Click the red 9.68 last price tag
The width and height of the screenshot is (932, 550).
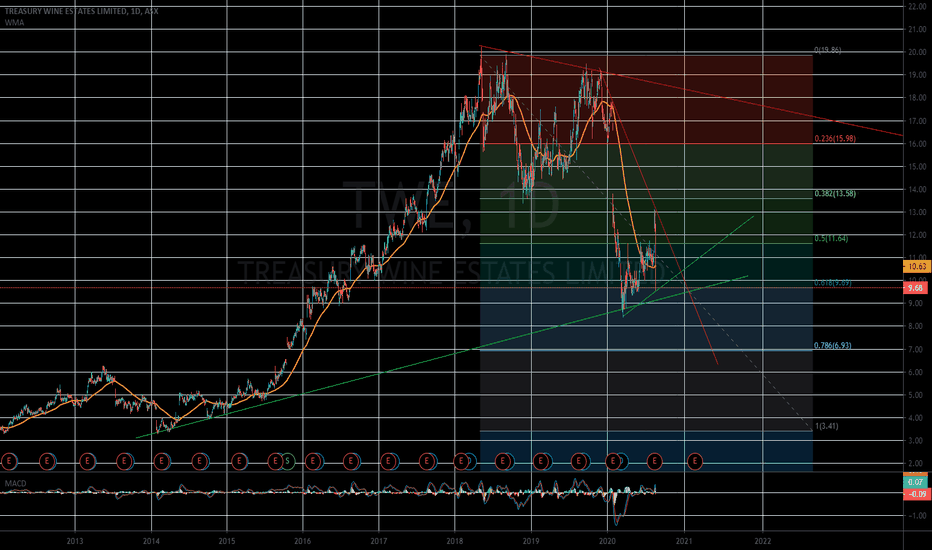[915, 288]
